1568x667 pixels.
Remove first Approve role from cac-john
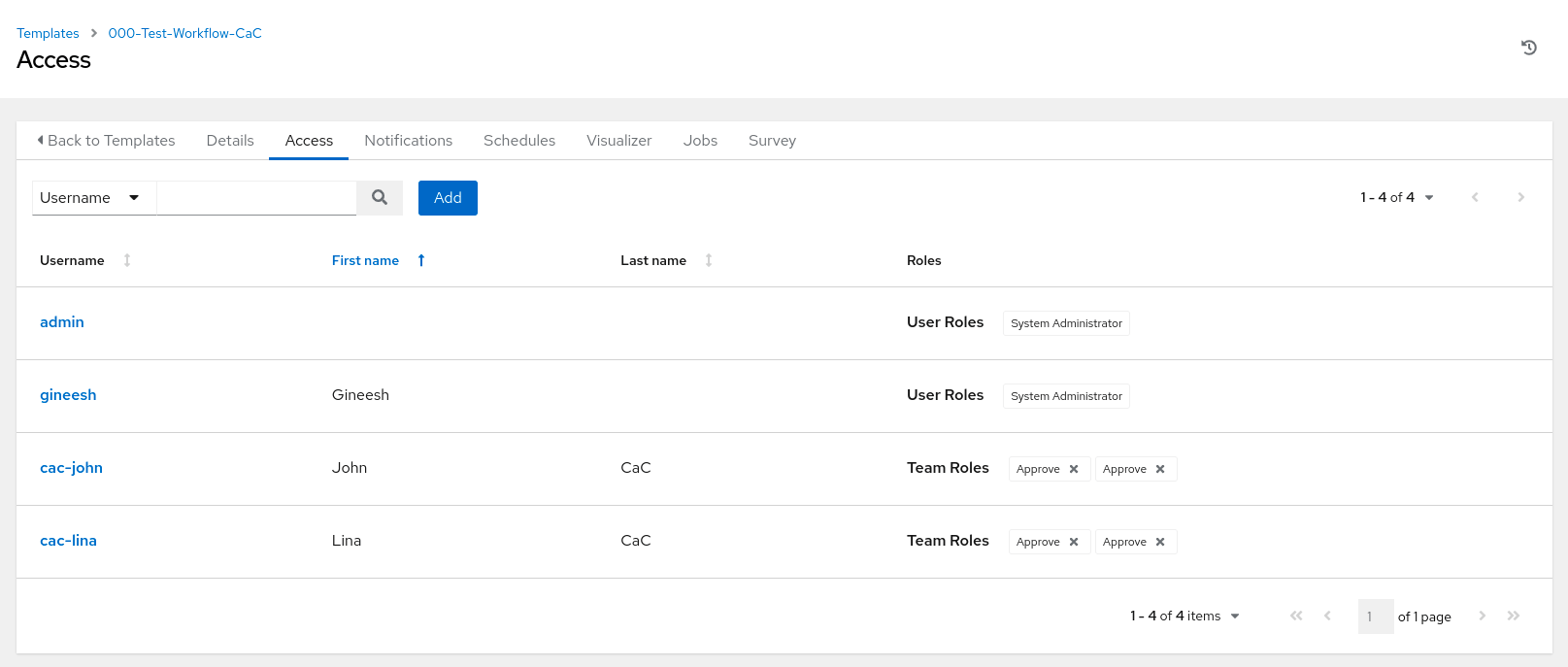coord(1074,469)
